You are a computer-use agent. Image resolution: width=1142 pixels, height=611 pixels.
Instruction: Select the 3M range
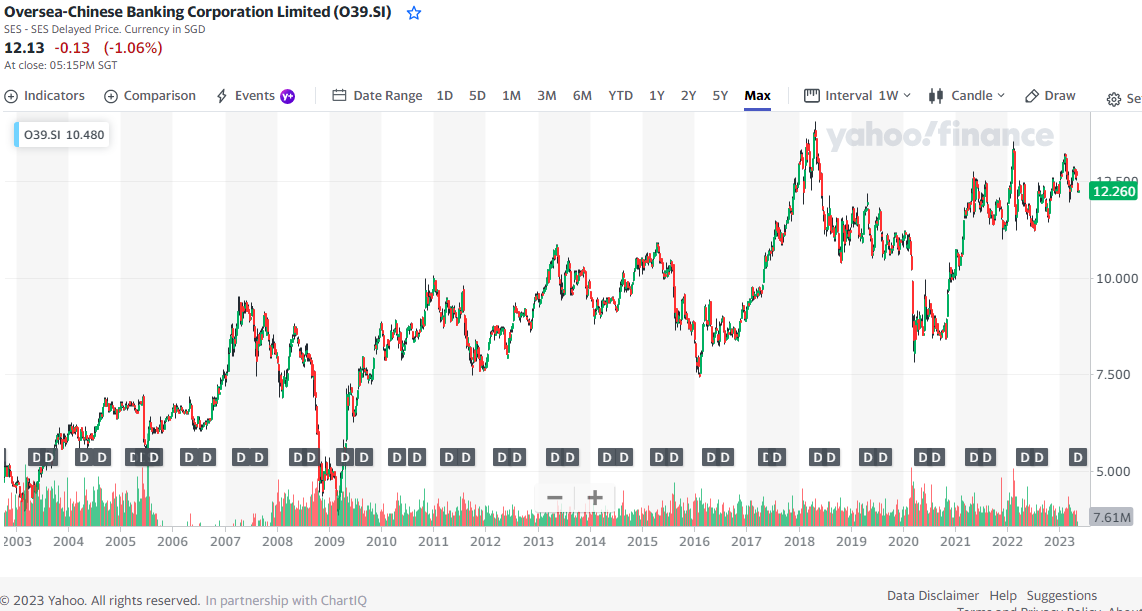point(547,95)
